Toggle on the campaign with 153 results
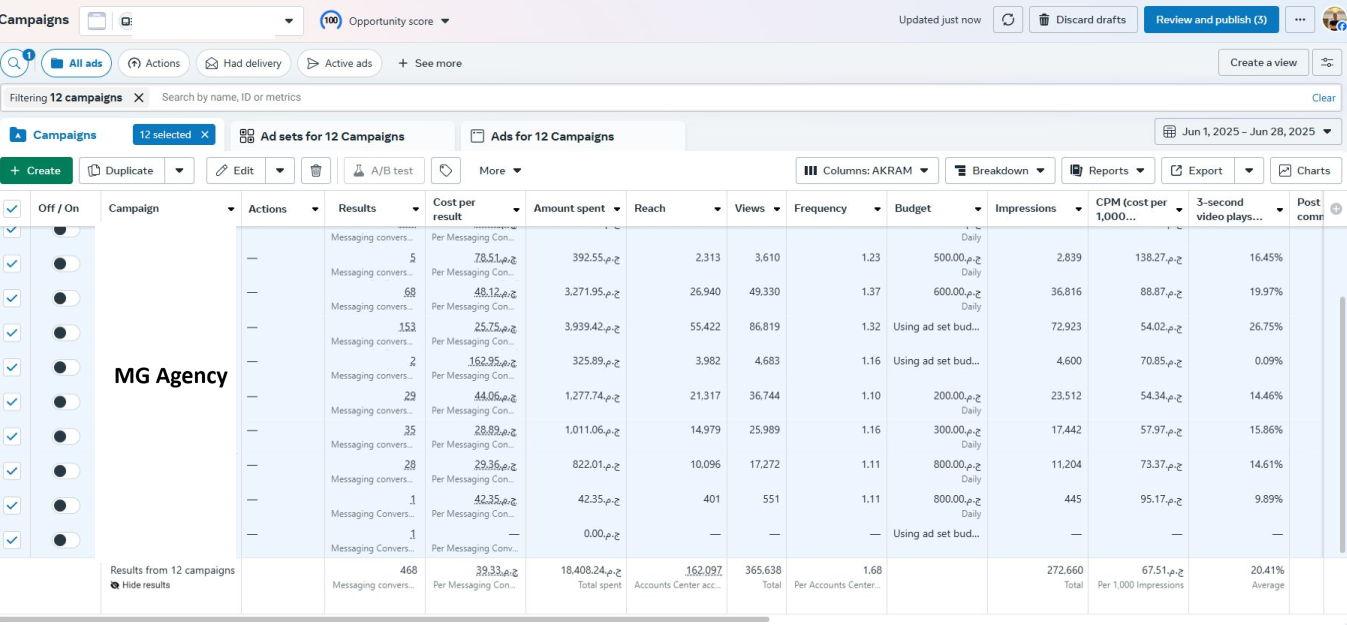This screenshot has height=625, width=1347. click(66, 332)
